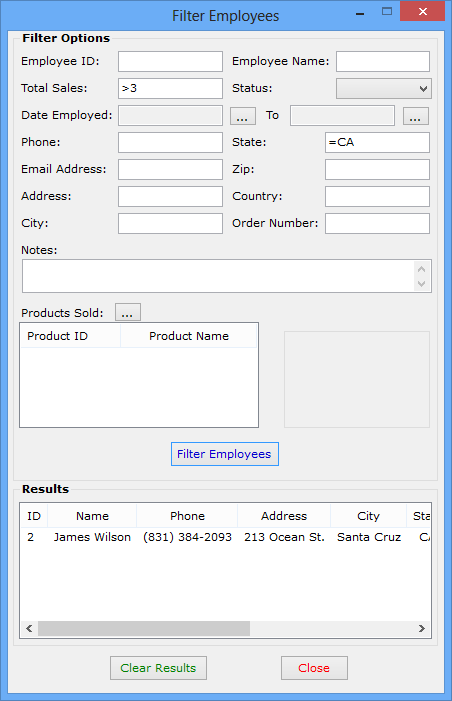The image size is (452, 701).
Task: Sort results by ID column header
Action: tap(34, 516)
